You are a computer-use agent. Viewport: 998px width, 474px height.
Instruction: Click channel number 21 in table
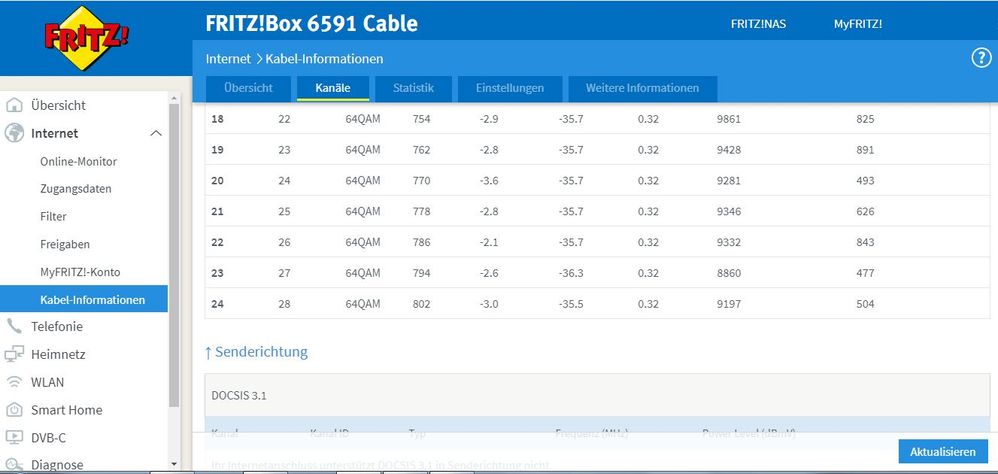click(217, 211)
